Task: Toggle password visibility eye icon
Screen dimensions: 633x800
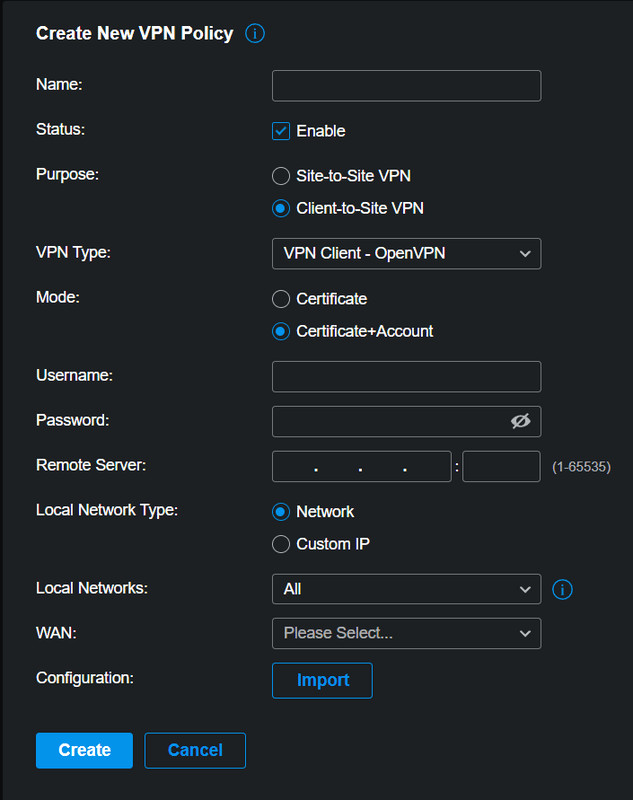Action: [520, 422]
